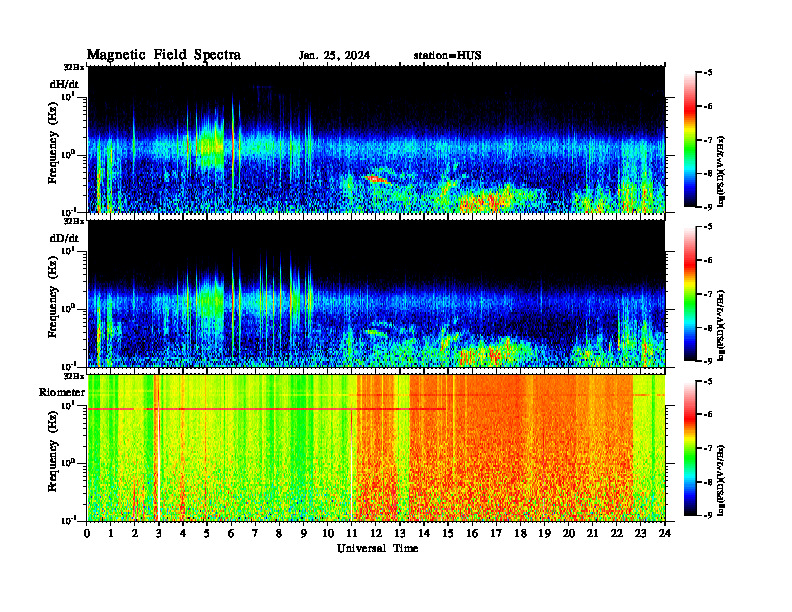Select the "dH/dt" panel label
792x612 pixels.
pos(64,84)
